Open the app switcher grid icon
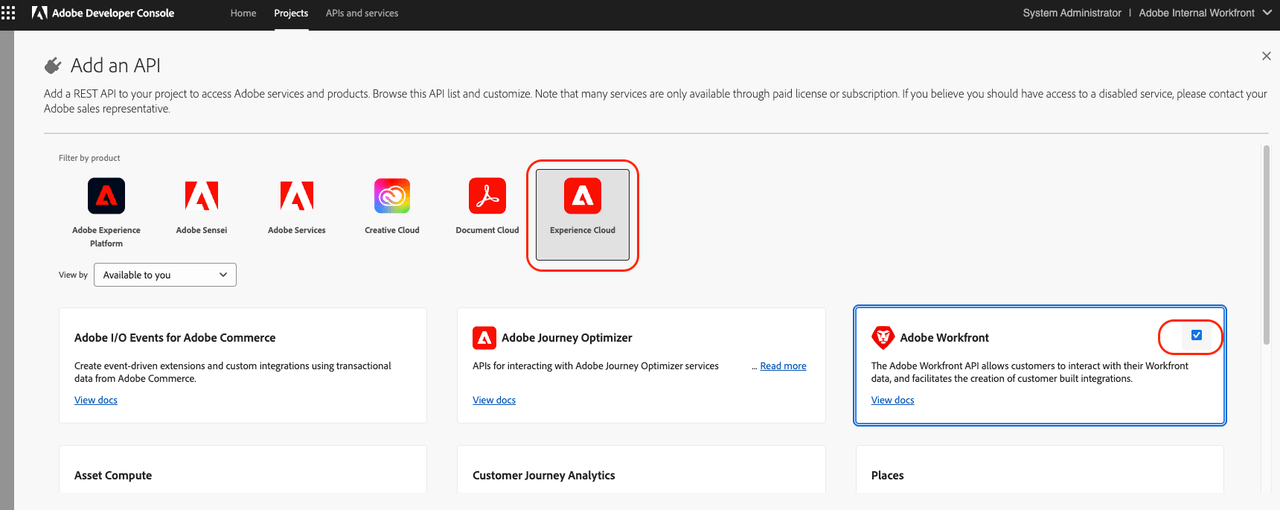 [x=11, y=13]
